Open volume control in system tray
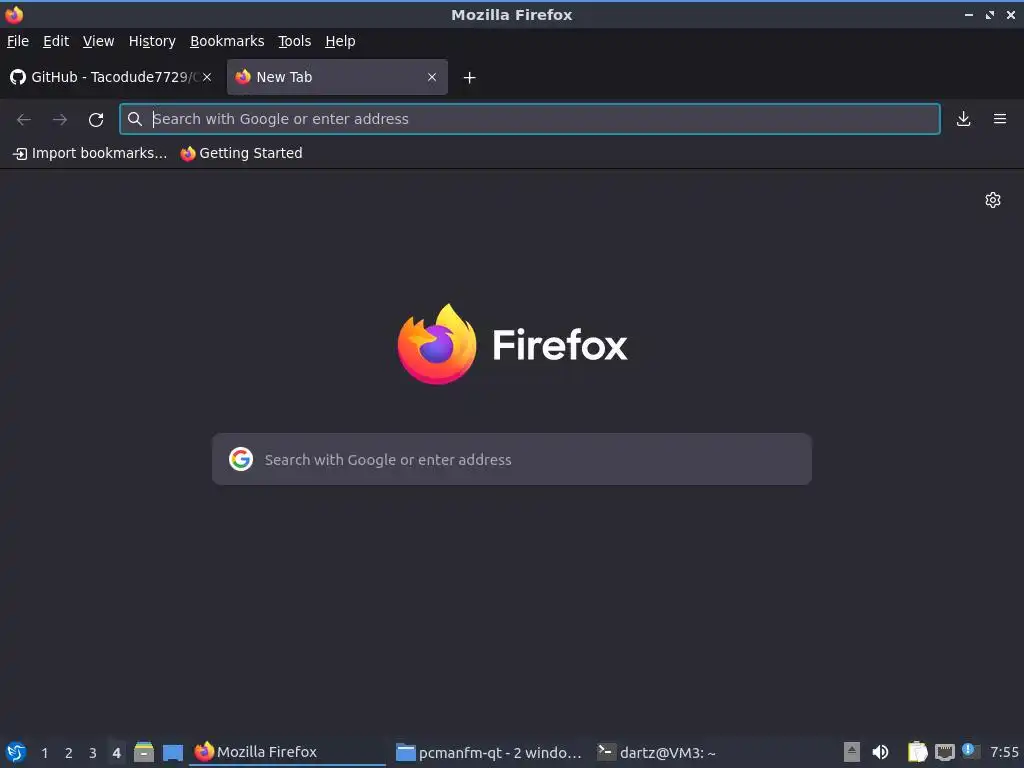 880,752
